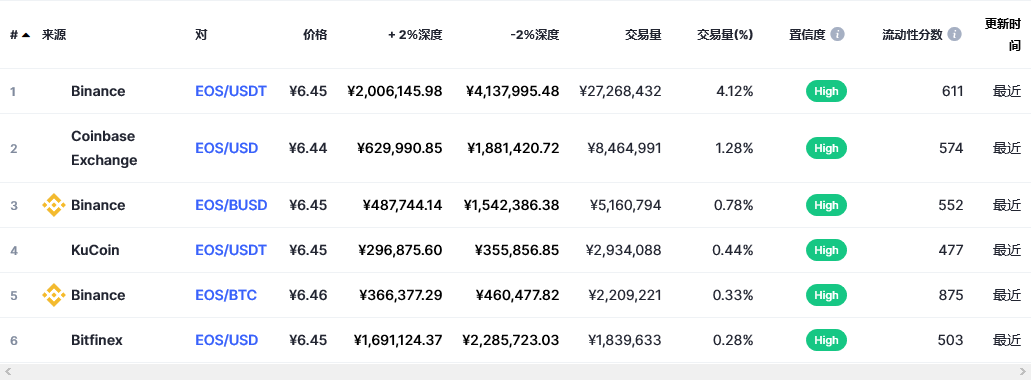1031x380 pixels.
Task: Sort by rank using # arrow
Action: click(x=26, y=35)
